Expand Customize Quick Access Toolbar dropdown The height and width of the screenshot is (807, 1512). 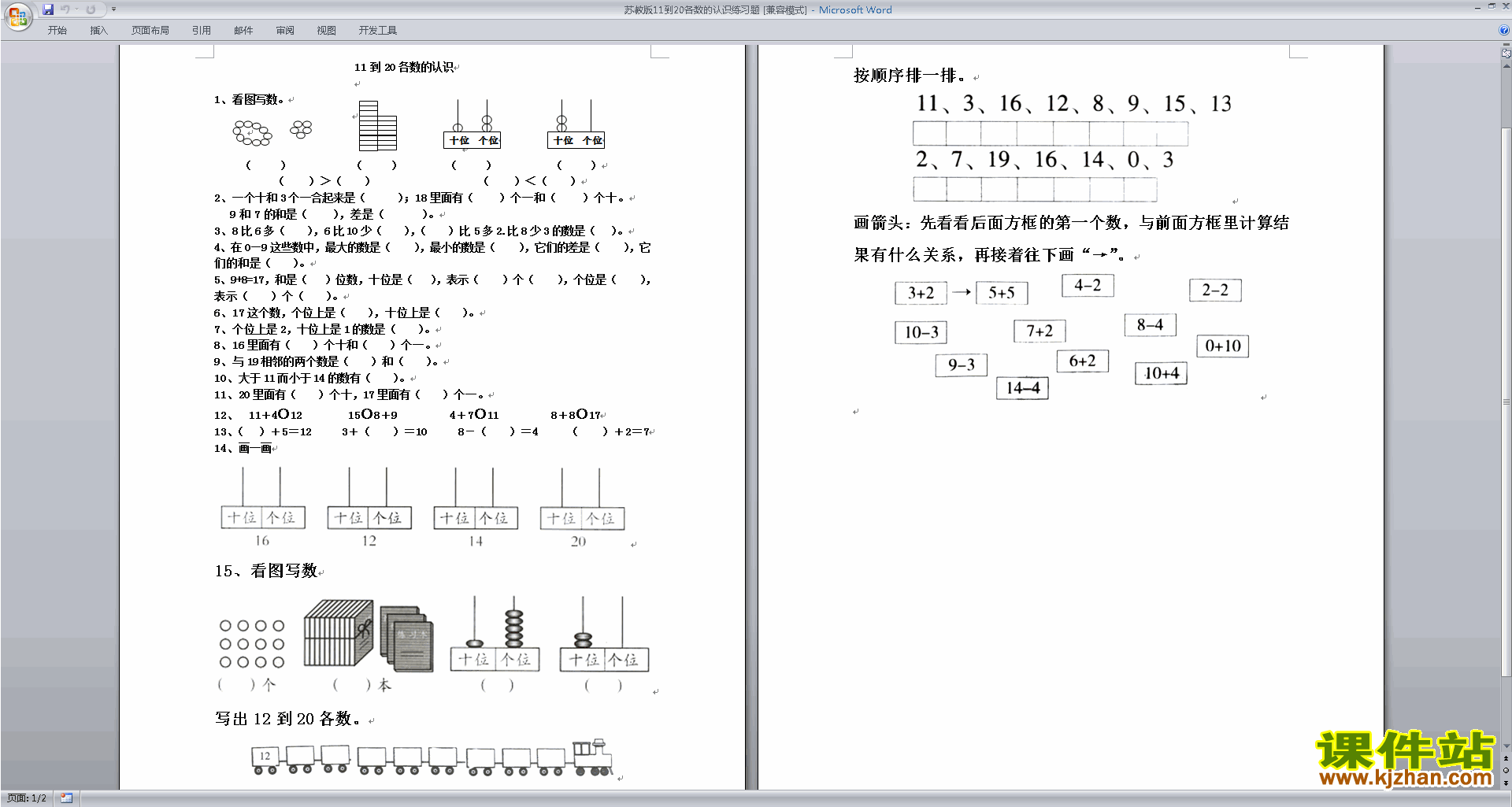tap(113, 9)
